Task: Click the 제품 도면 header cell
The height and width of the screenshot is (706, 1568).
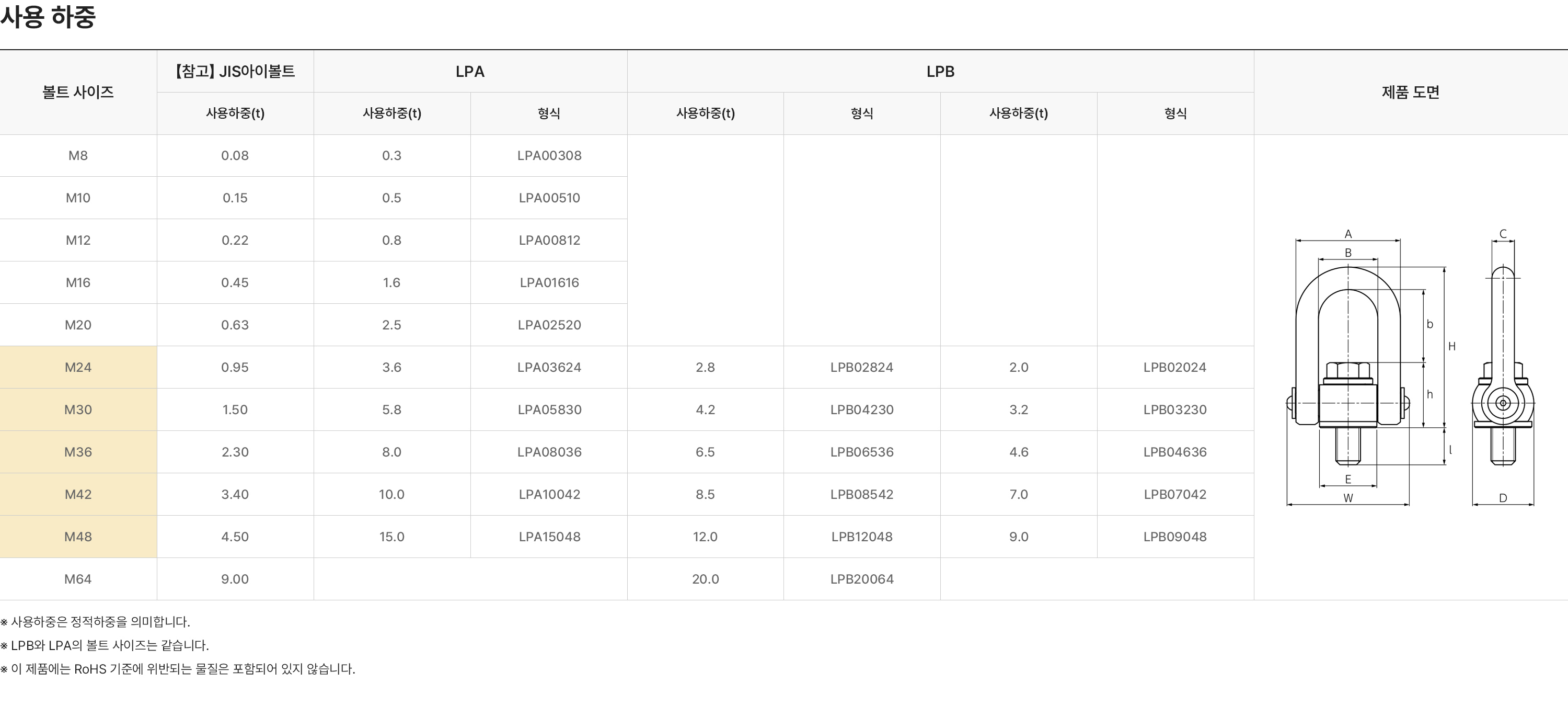Action: click(x=1410, y=92)
